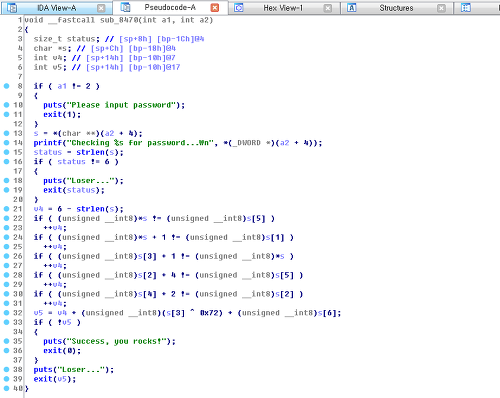Viewport: 500px width, 398px height.
Task: Click s[2] at the start of line 28
Action: click(x=147, y=275)
